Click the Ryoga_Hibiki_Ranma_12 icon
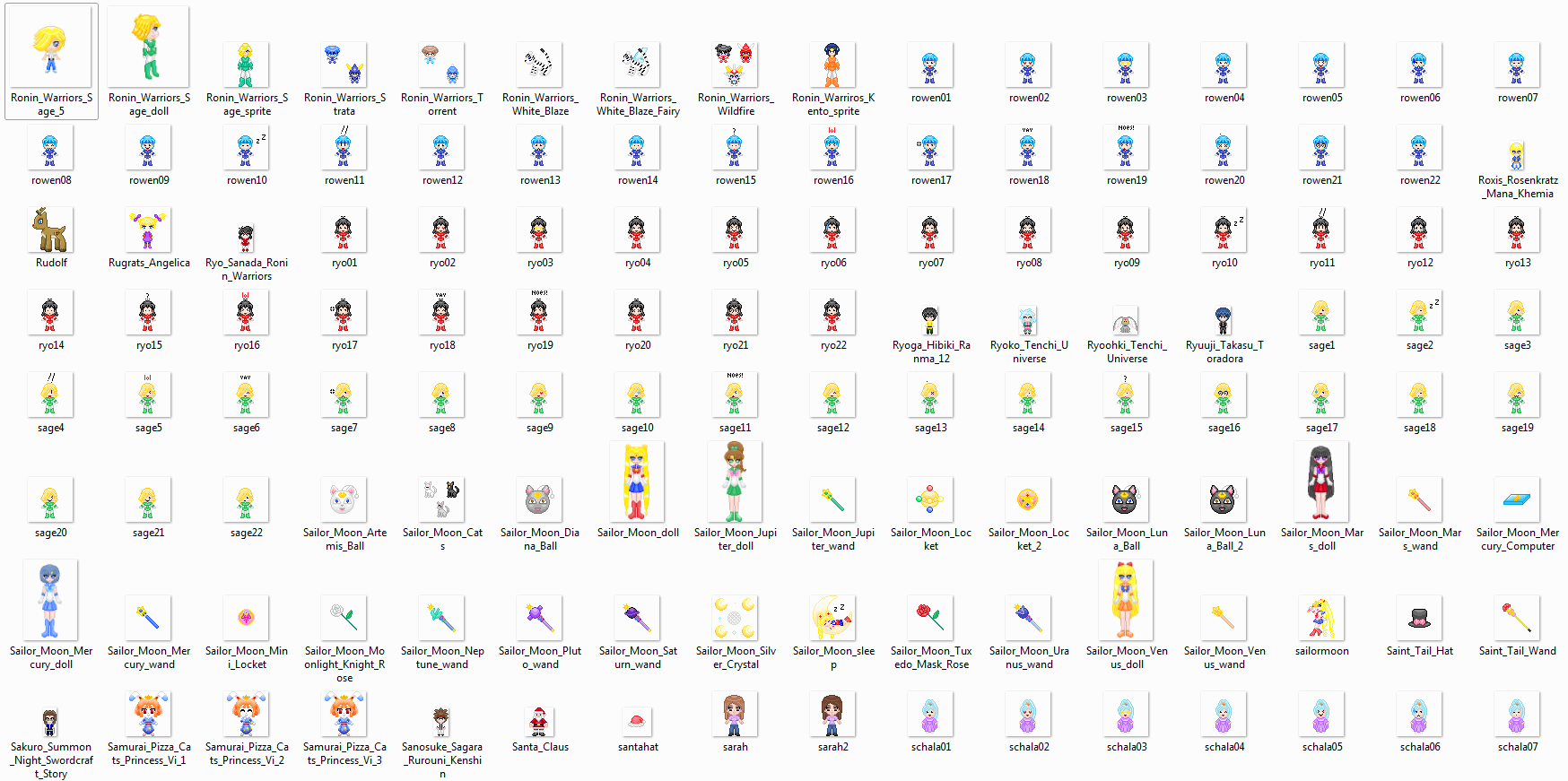The width and height of the screenshot is (1568, 781). 930,320
